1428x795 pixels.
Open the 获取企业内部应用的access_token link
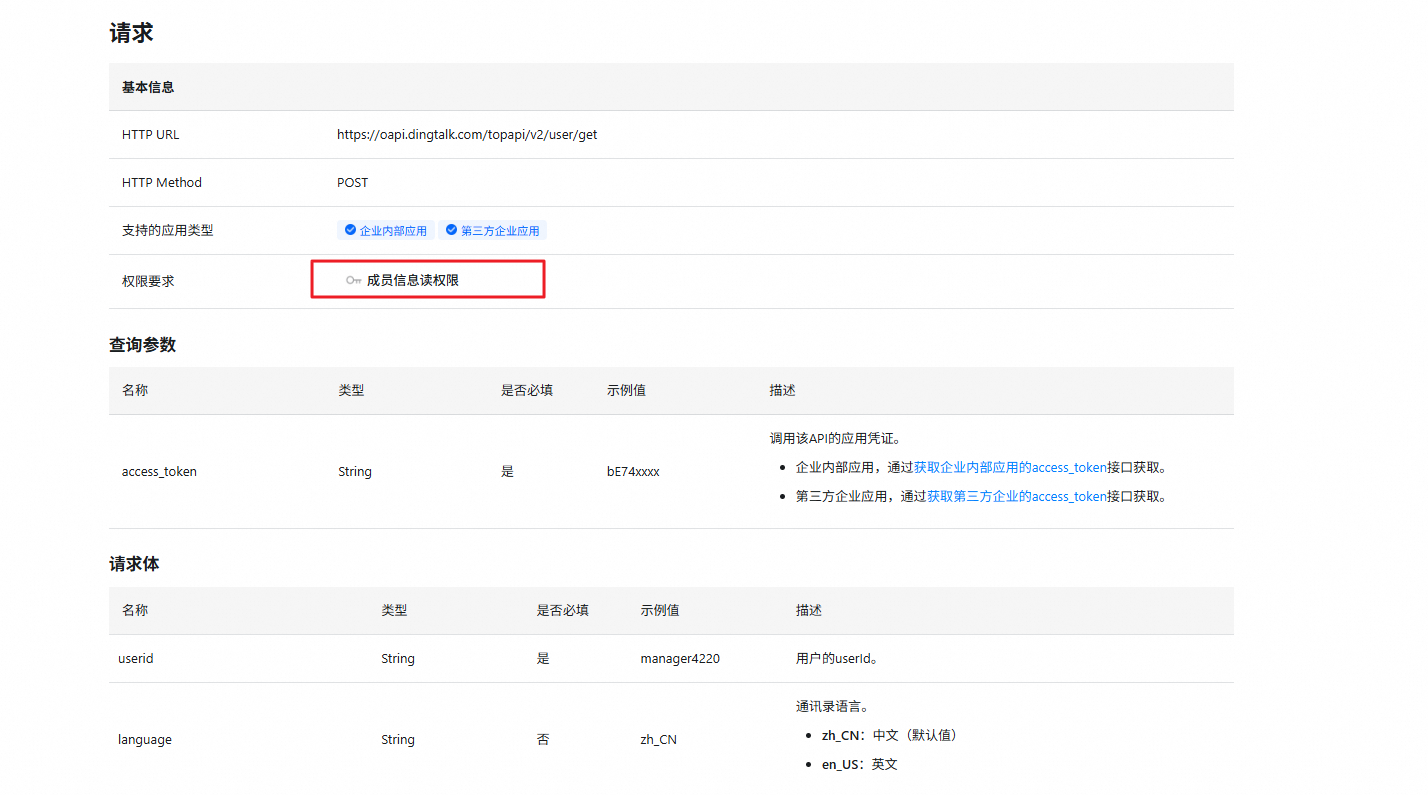coord(1010,467)
